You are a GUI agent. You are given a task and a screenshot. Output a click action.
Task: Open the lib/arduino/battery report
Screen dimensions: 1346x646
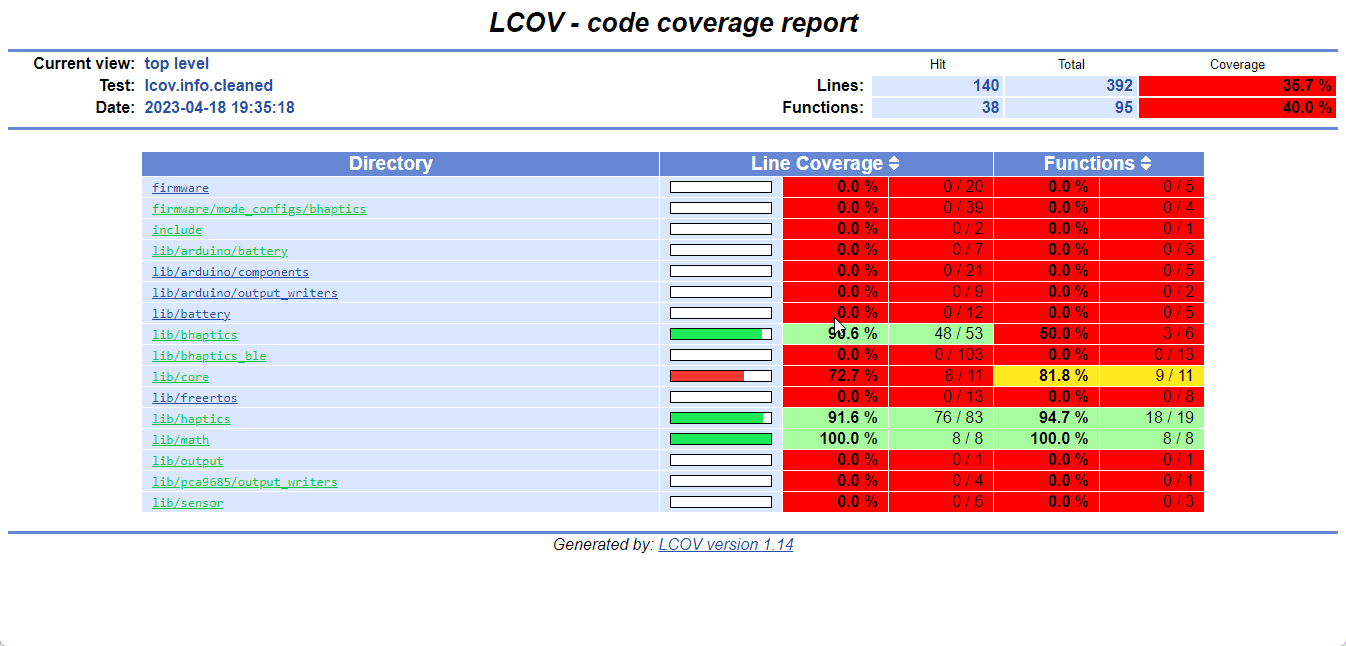tap(219, 250)
